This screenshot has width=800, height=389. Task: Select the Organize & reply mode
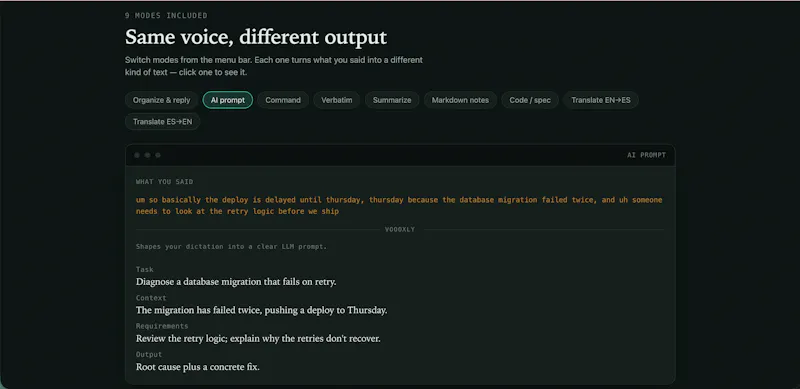pos(161,100)
